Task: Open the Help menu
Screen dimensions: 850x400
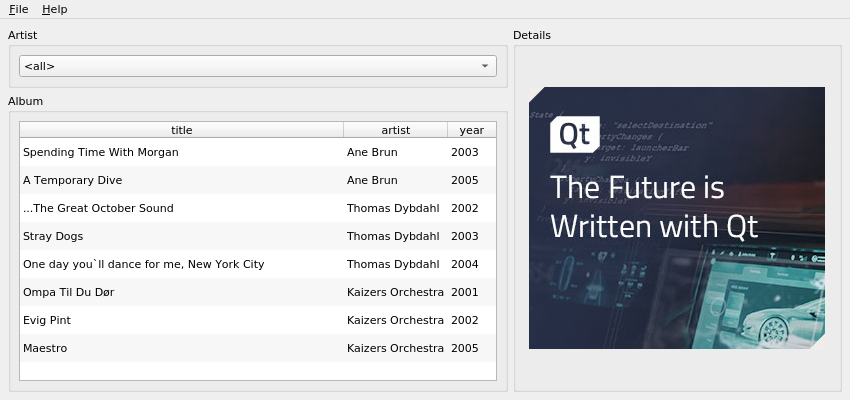Action: click(54, 9)
